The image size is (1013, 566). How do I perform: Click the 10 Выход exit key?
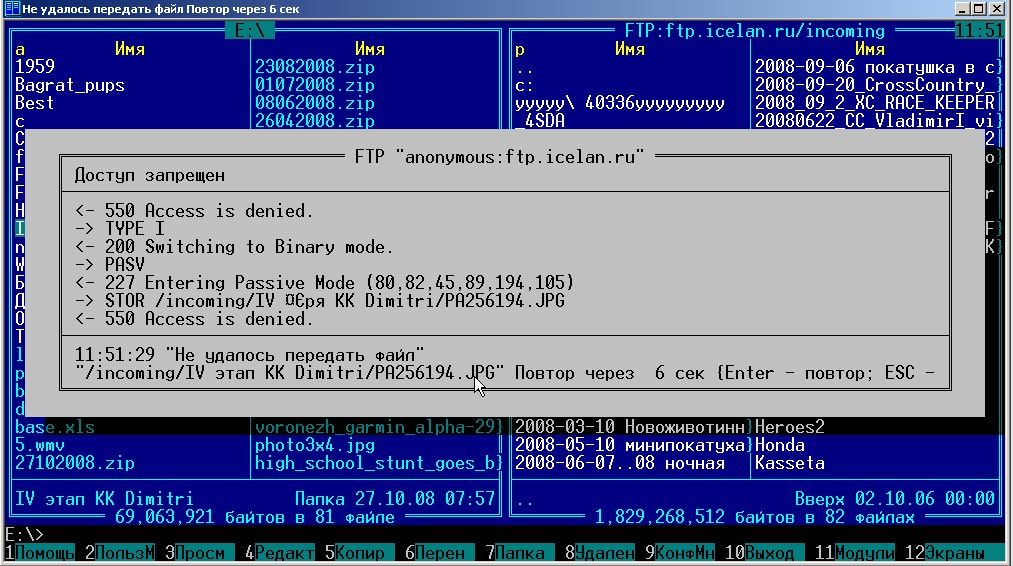770,553
